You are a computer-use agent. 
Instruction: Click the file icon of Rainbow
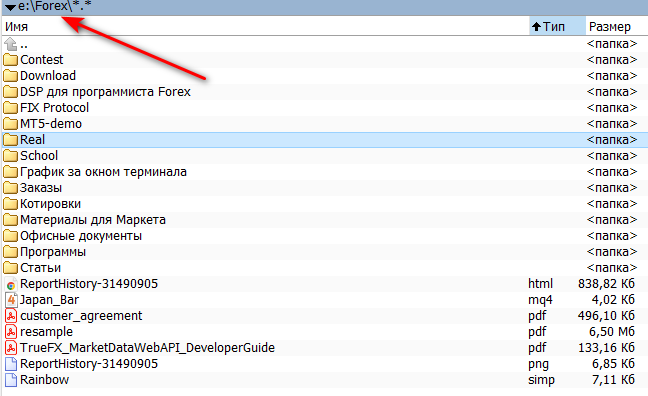11,380
